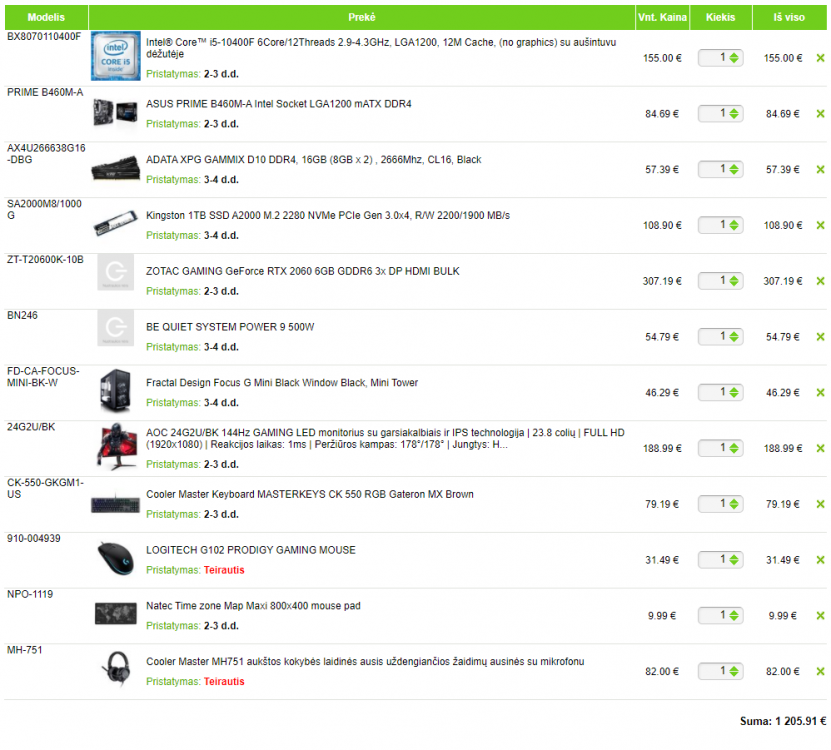Click the Modelis column header
831x750 pixels.
click(46, 17)
